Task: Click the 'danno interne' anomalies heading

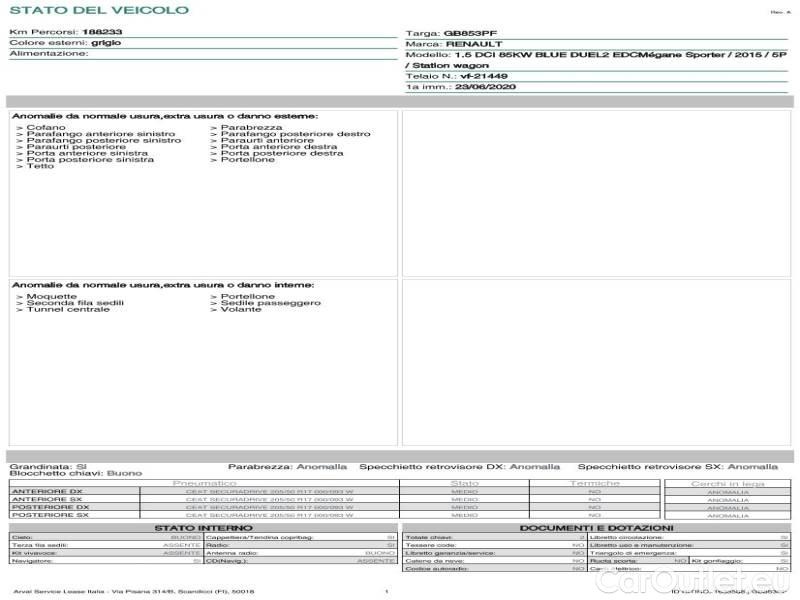Action: [163, 285]
